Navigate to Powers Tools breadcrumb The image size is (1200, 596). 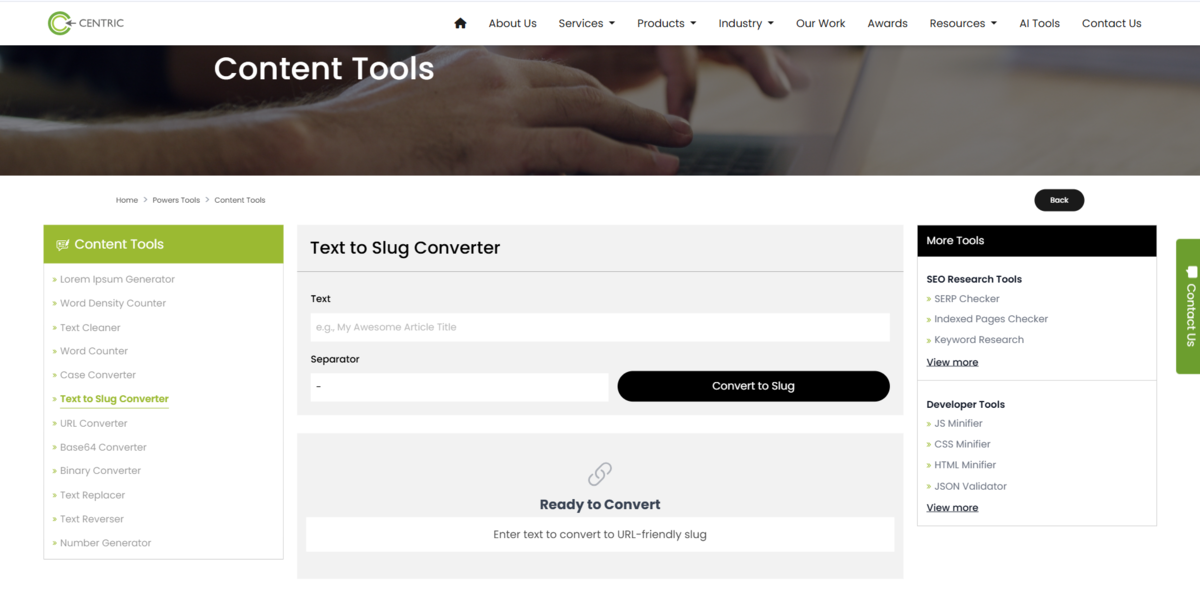click(x=176, y=200)
